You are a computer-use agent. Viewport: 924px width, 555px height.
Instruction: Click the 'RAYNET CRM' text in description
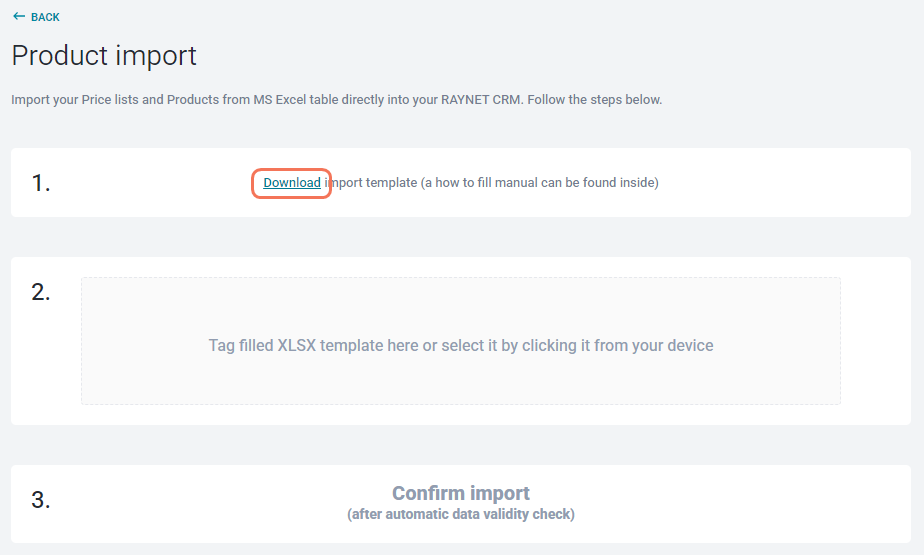484,100
